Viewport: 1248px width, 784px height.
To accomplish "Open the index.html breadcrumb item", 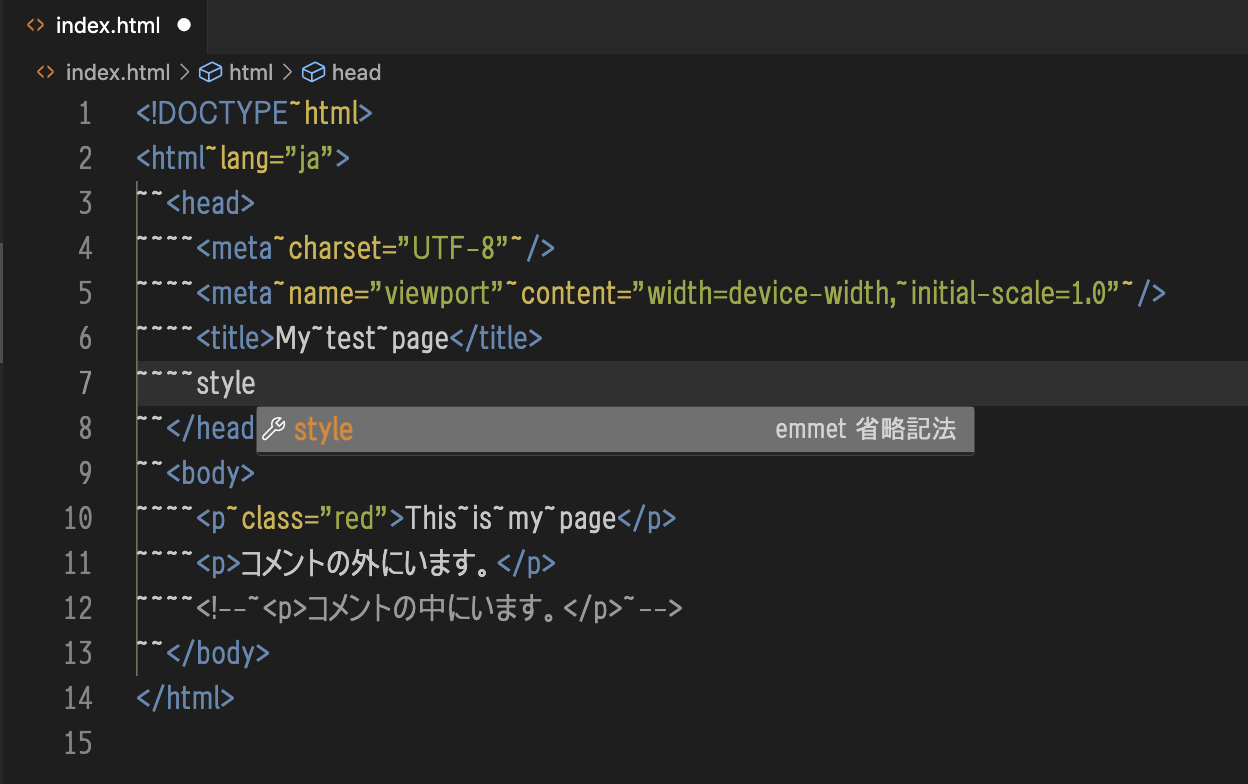I will [x=117, y=72].
